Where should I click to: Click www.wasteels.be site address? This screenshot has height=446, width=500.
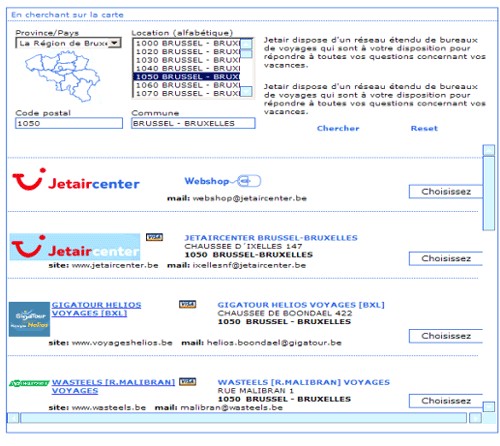(x=109, y=408)
